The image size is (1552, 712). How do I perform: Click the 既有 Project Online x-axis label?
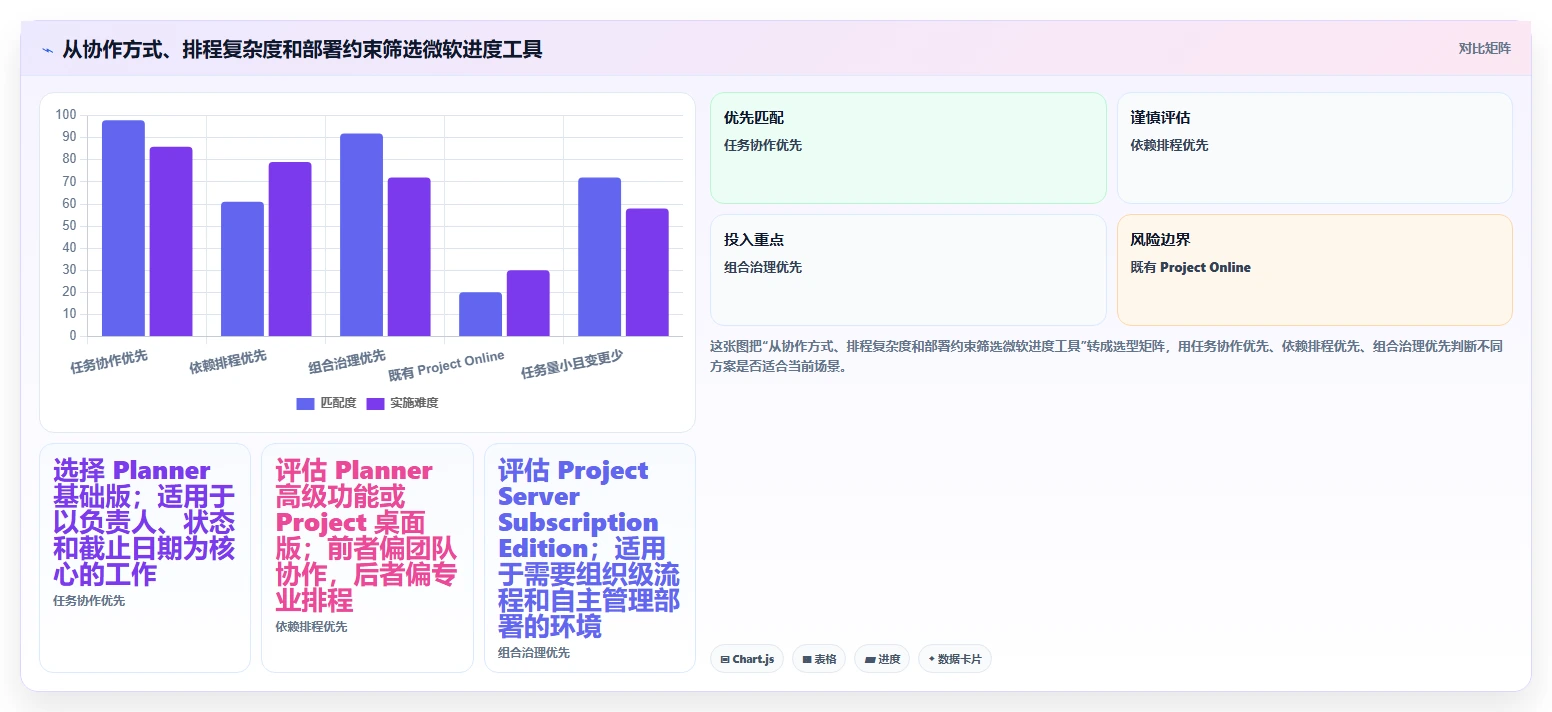446,366
